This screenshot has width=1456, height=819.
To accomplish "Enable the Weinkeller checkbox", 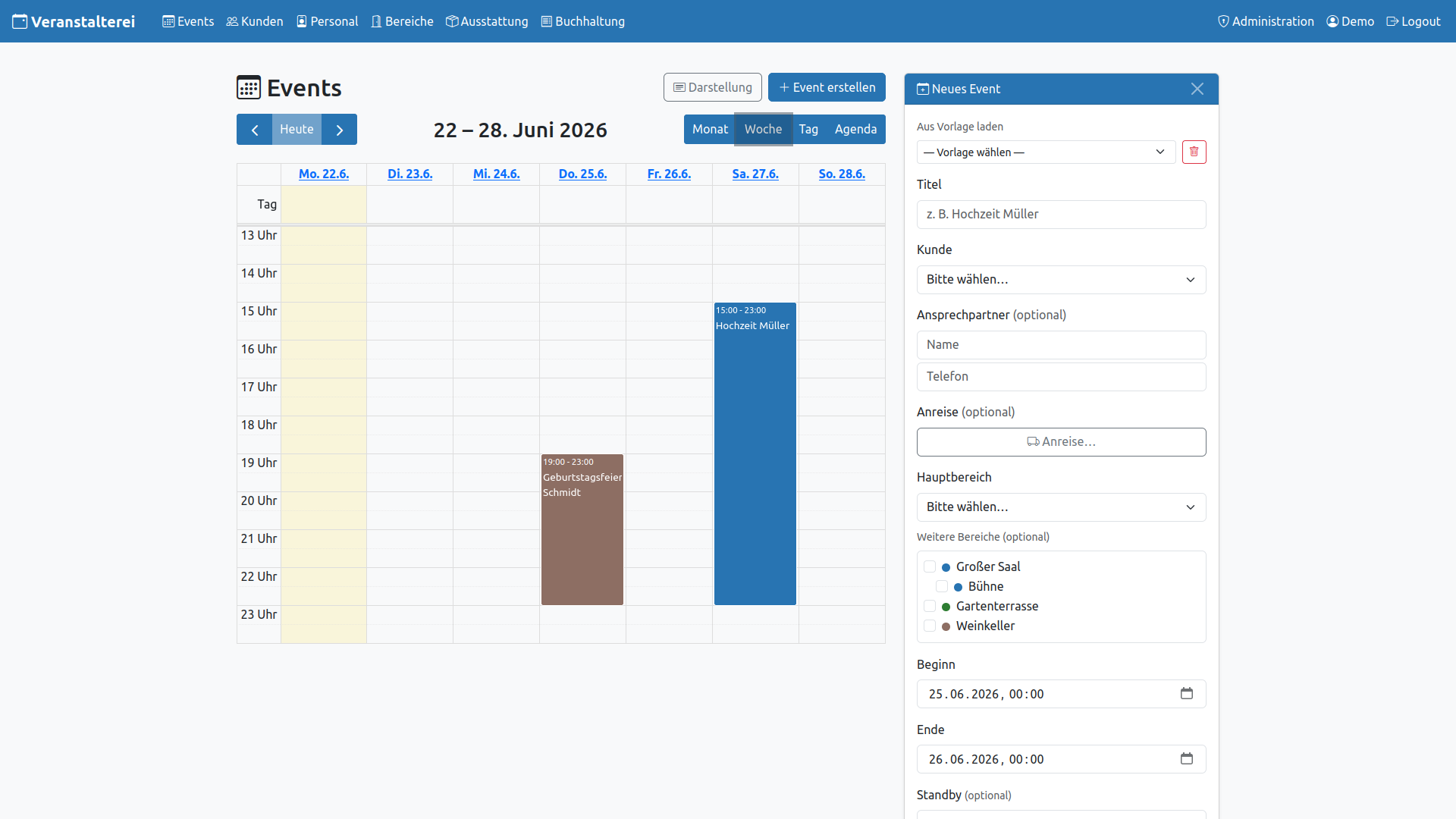I will click(930, 626).
